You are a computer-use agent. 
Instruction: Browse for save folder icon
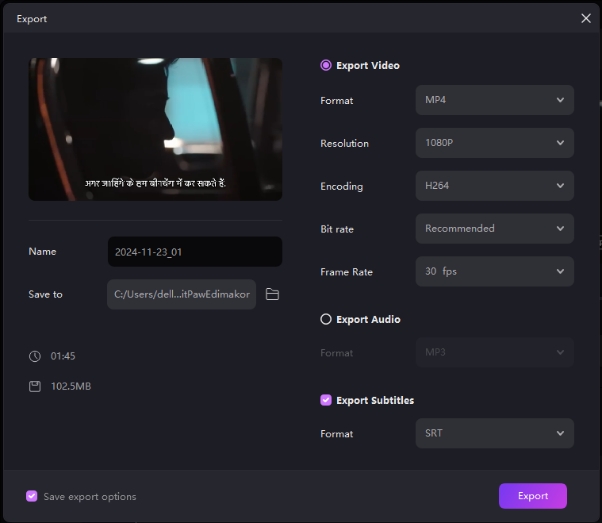point(272,294)
